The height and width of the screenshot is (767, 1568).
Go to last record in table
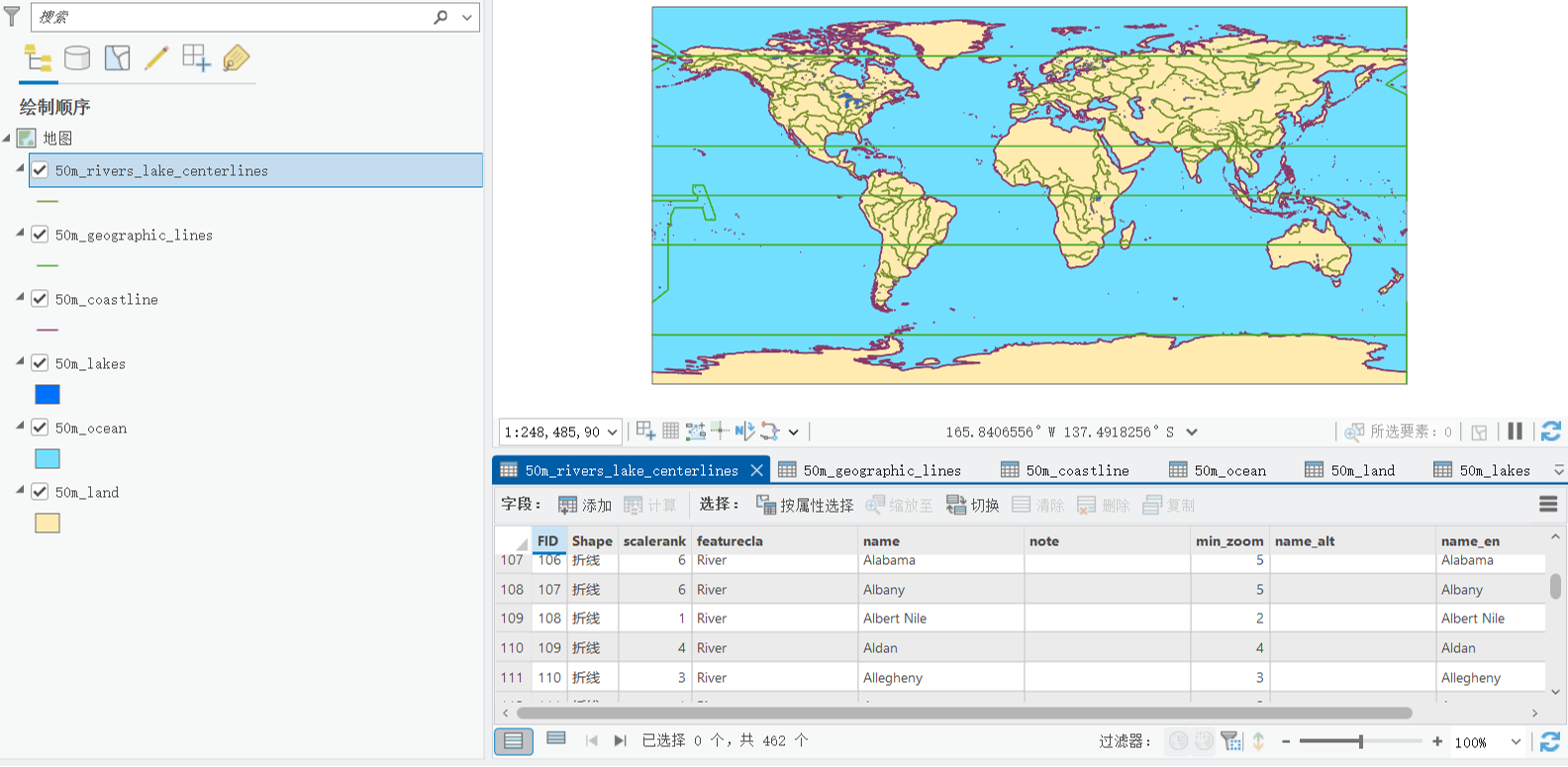620,740
